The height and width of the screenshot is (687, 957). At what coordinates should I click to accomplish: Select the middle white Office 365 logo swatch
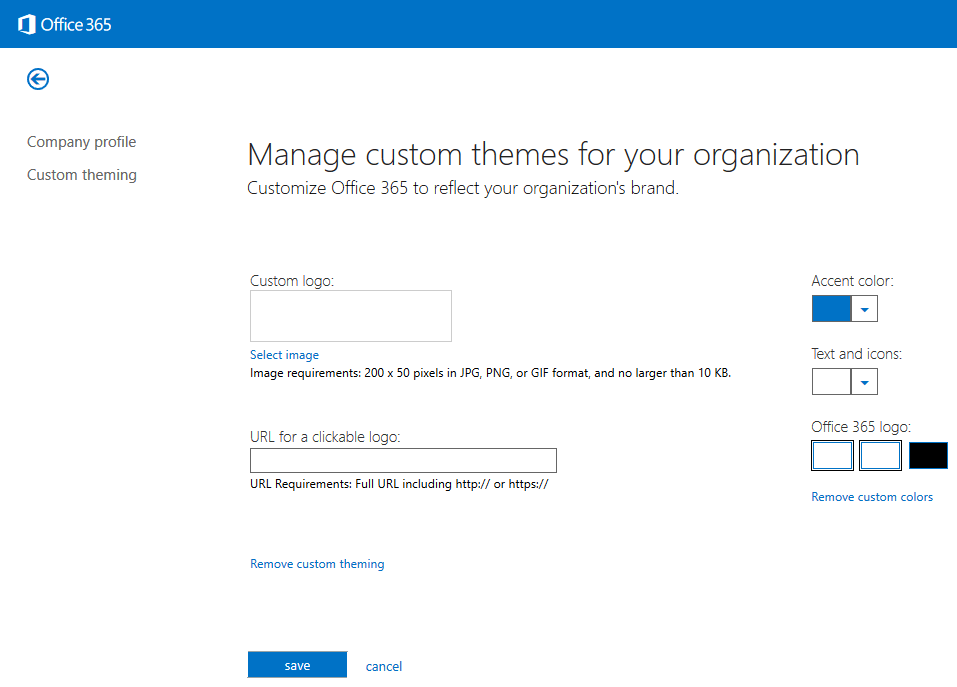(880, 456)
